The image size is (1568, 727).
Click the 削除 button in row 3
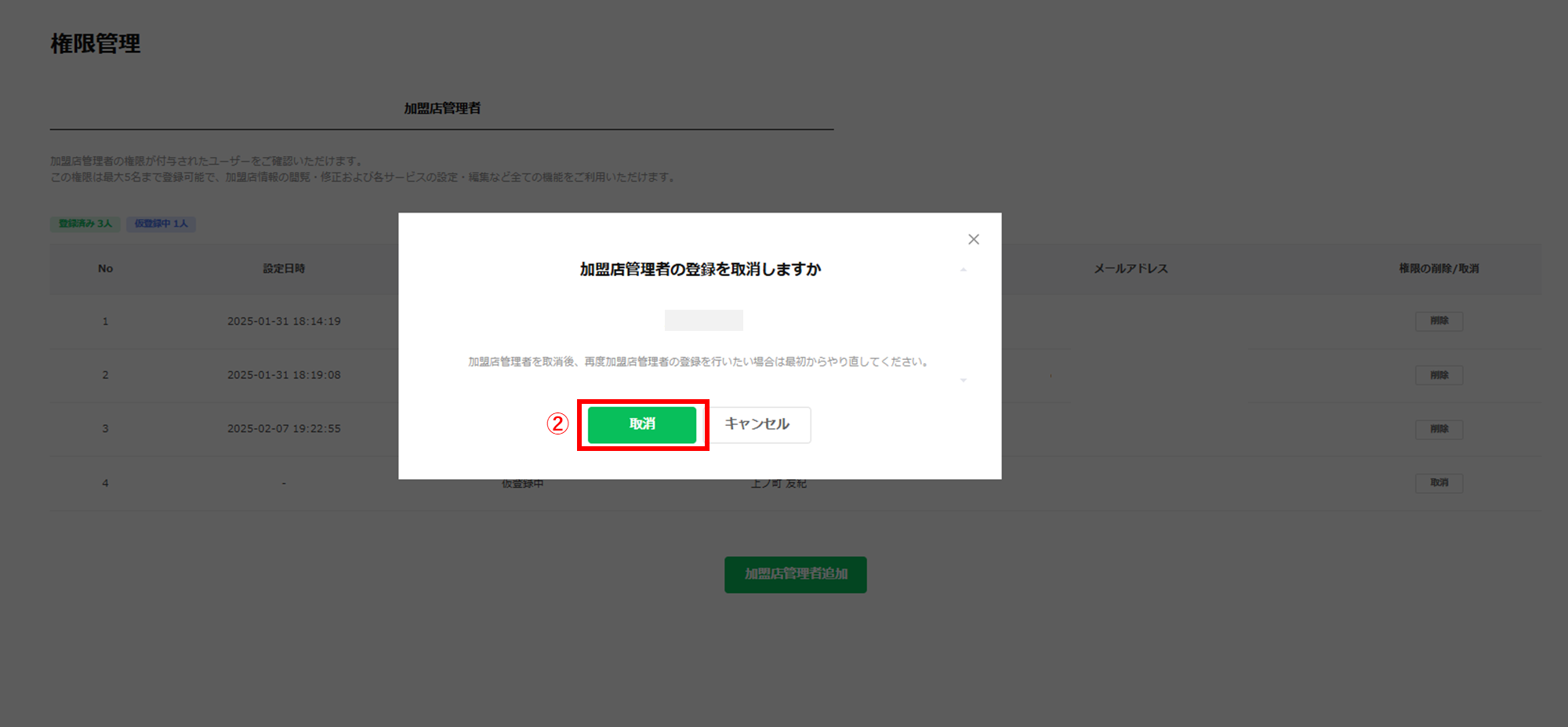pos(1439,429)
